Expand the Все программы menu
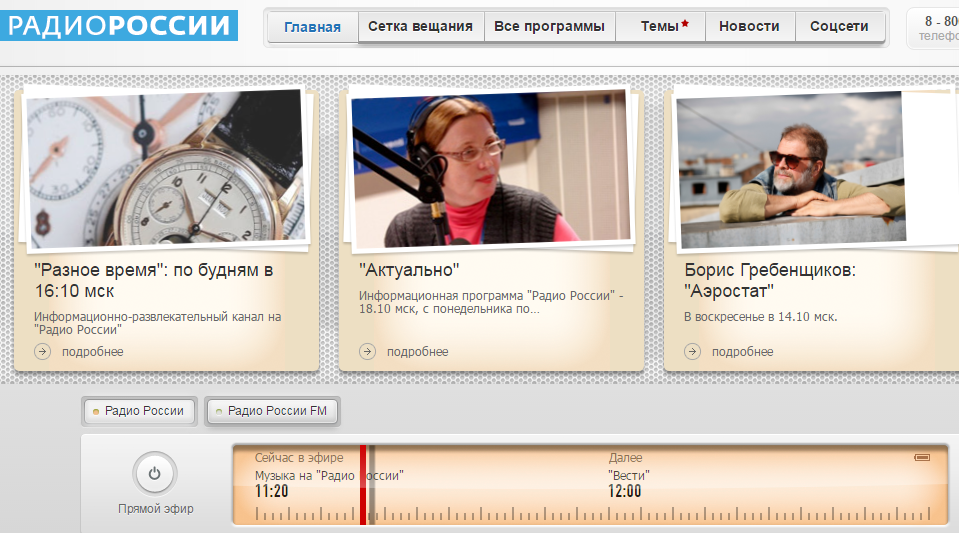Screen dimensions: 959x533 549,27
